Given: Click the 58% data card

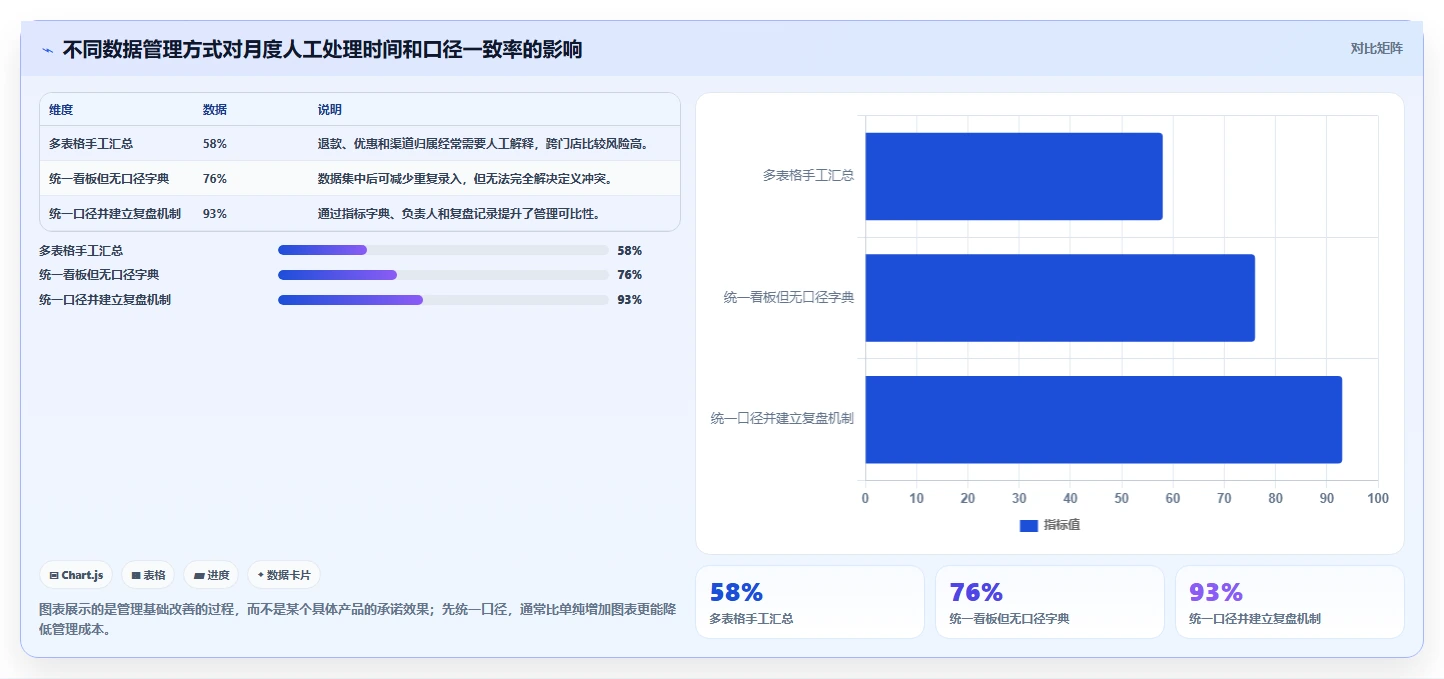Looking at the screenshot, I should coord(810,602).
